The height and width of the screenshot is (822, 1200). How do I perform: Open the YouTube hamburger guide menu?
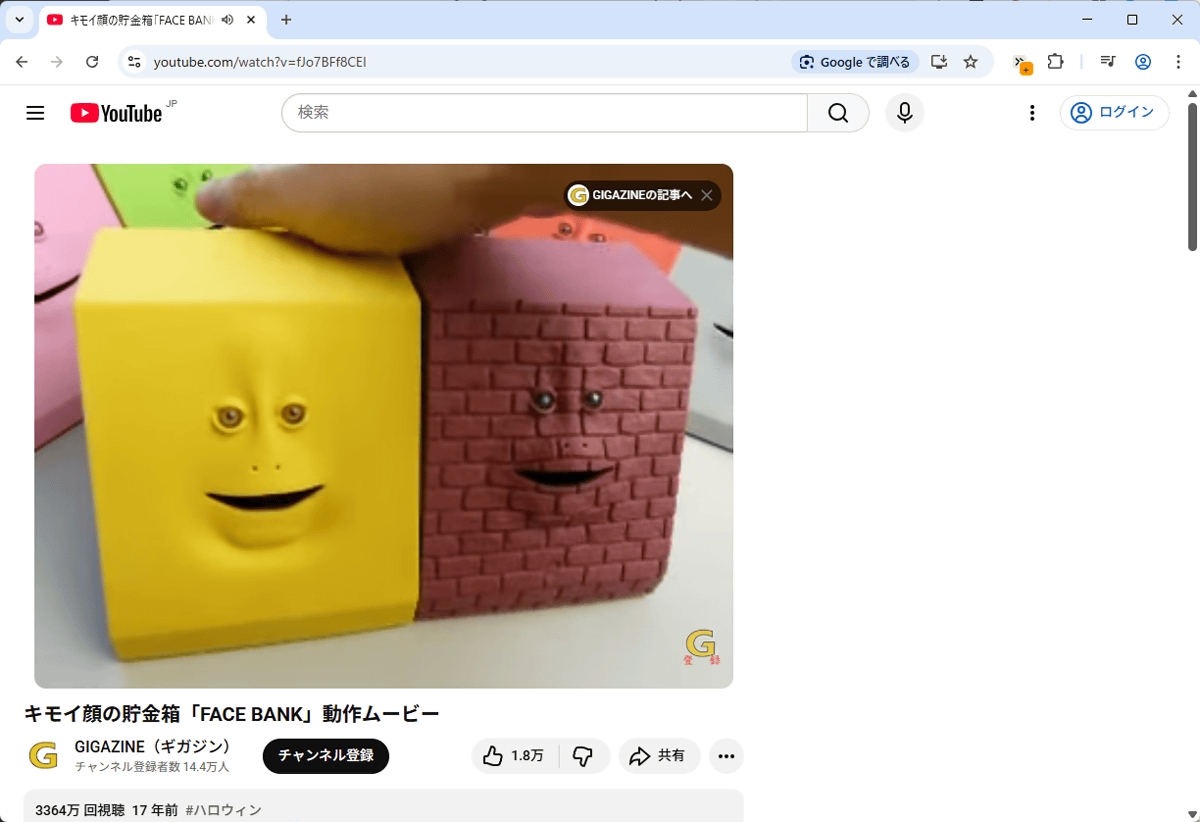(35, 113)
